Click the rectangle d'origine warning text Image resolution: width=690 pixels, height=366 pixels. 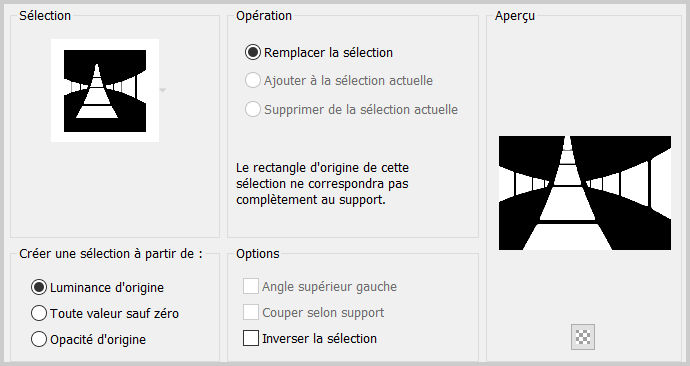[x=323, y=183]
